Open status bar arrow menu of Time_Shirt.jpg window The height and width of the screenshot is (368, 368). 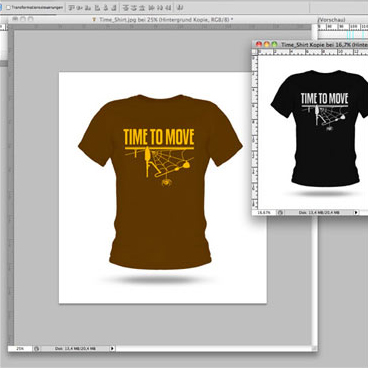point(112,348)
